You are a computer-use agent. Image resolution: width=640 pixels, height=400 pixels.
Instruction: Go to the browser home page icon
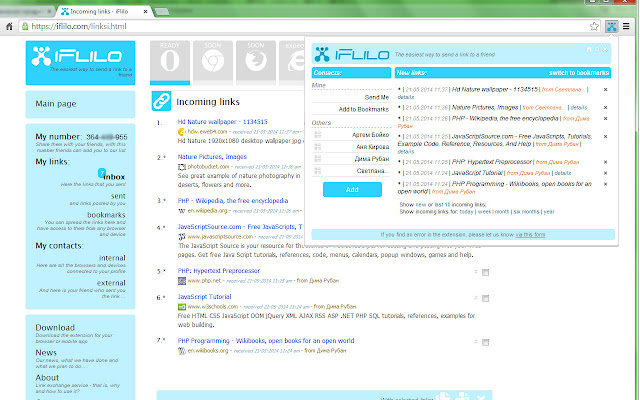[x=9, y=27]
